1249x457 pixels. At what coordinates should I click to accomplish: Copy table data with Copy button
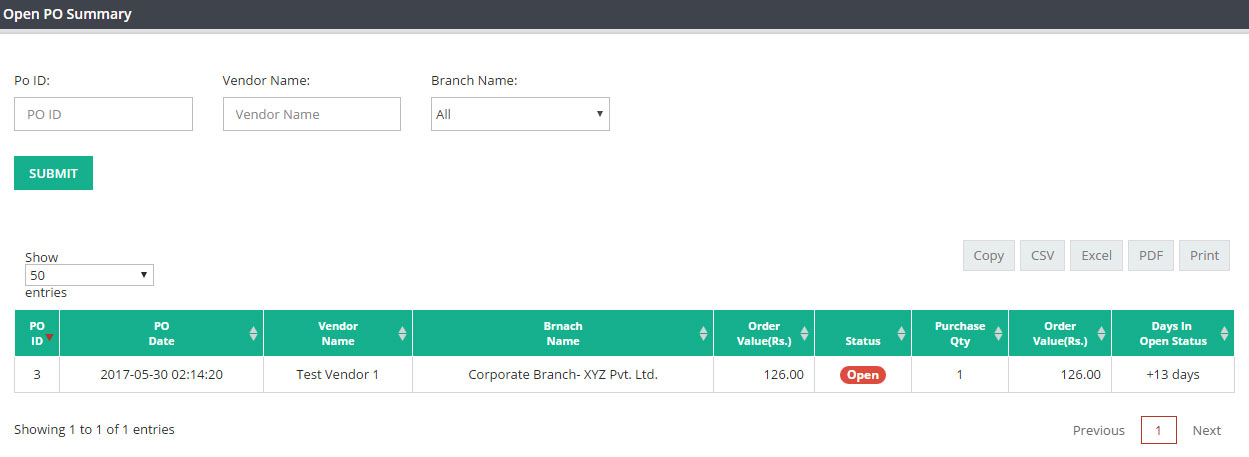point(989,255)
